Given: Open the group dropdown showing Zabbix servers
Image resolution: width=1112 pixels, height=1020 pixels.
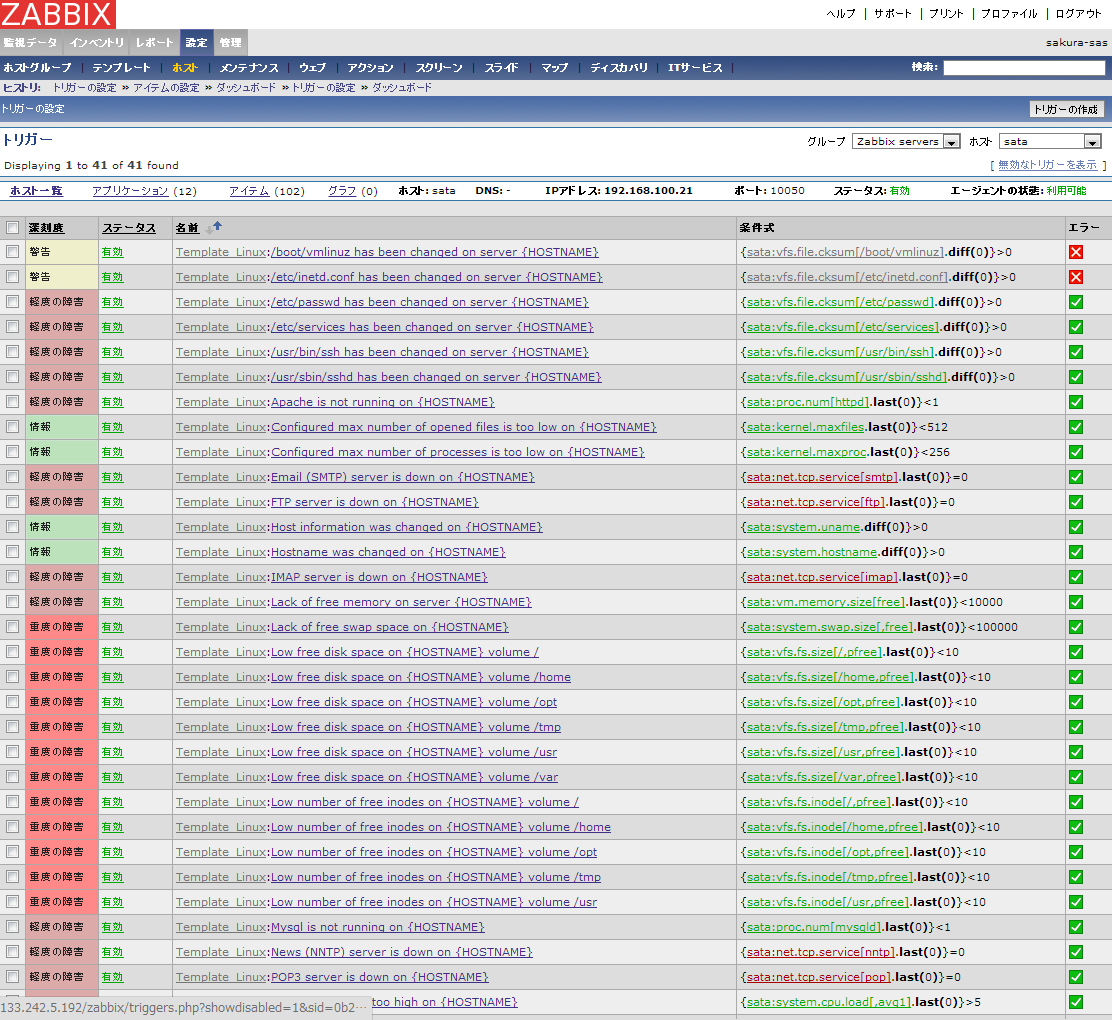Looking at the screenshot, I should pos(906,142).
